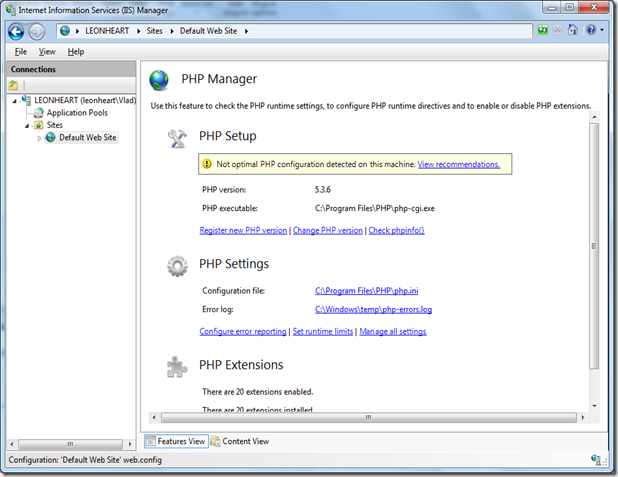Open View recommendations link

tap(459, 164)
